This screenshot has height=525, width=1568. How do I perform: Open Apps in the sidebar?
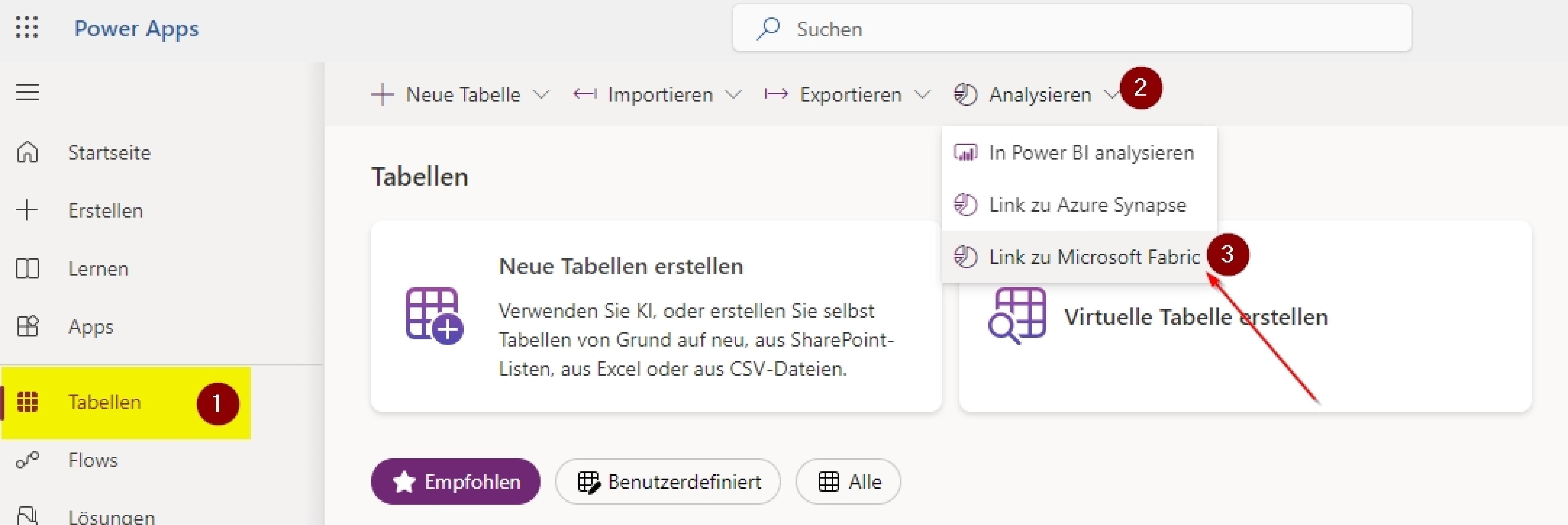pyautogui.click(x=91, y=327)
